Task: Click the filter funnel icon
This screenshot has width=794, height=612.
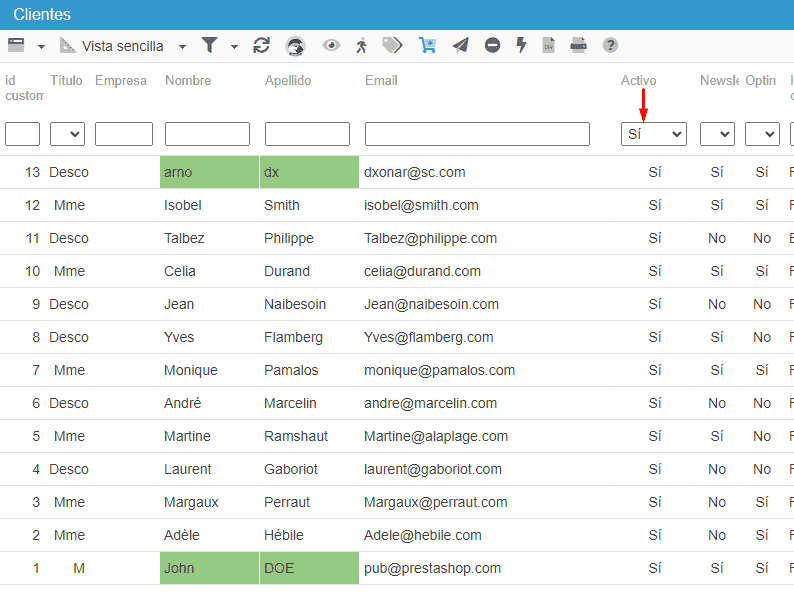Action: tap(209, 45)
